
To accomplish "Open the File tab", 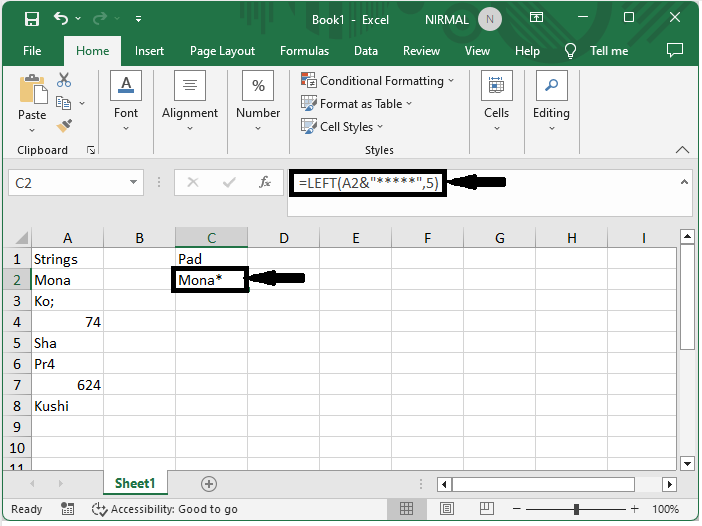I will [x=32, y=51].
